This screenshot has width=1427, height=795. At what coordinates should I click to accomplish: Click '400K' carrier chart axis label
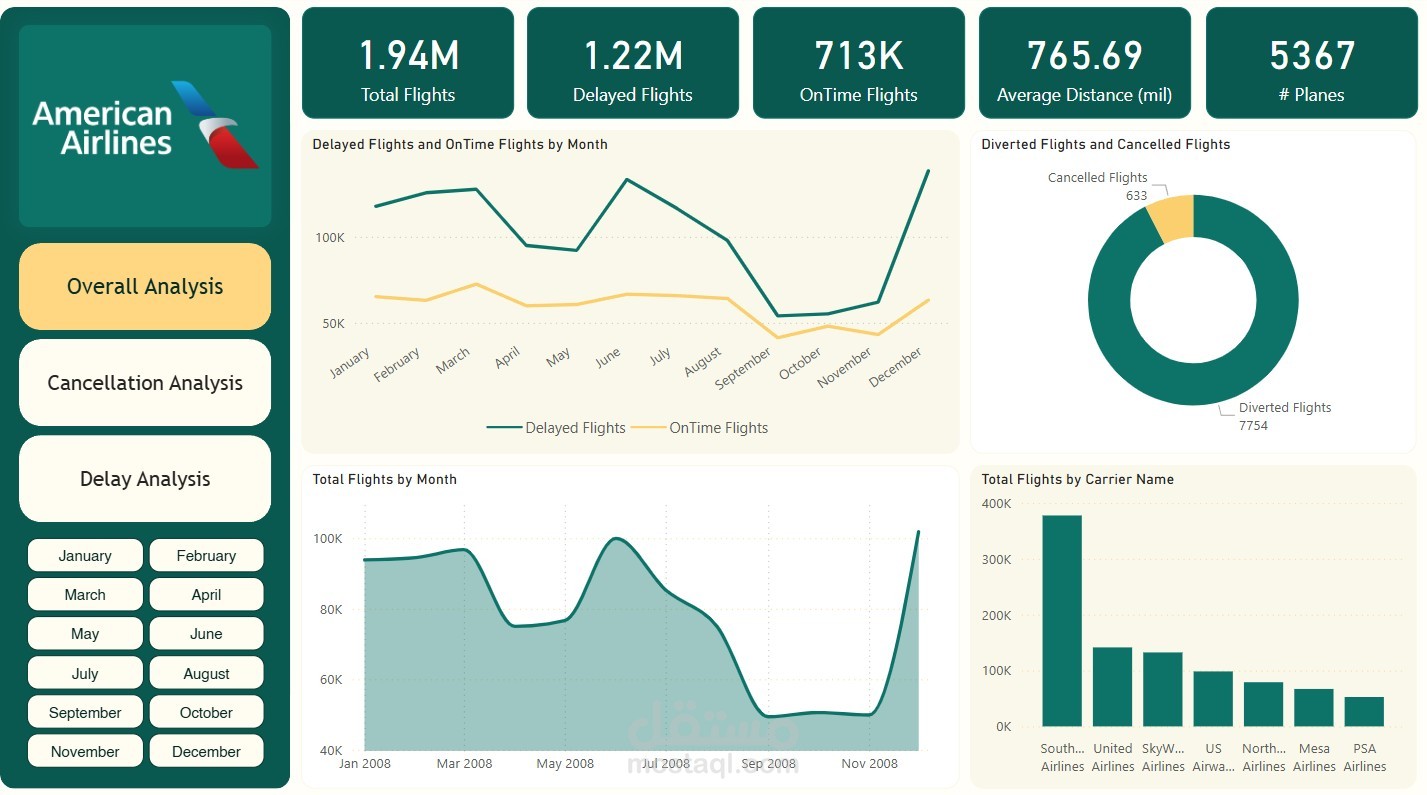(997, 503)
